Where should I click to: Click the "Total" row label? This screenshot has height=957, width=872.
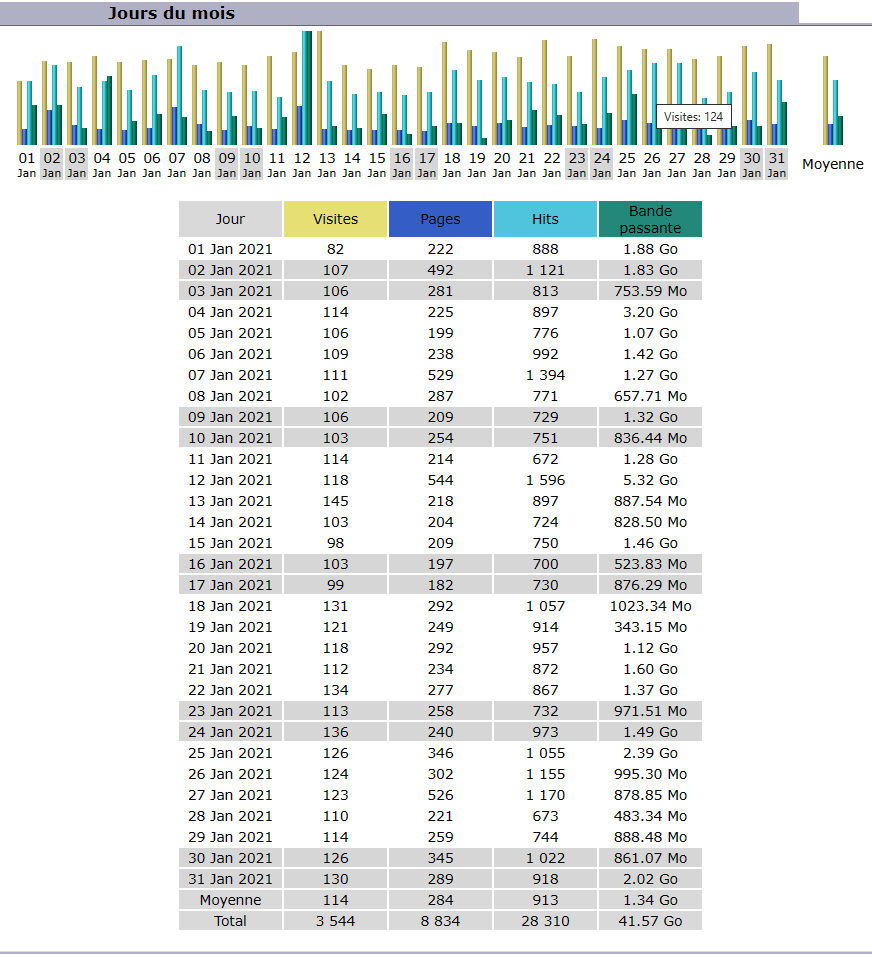[230, 921]
